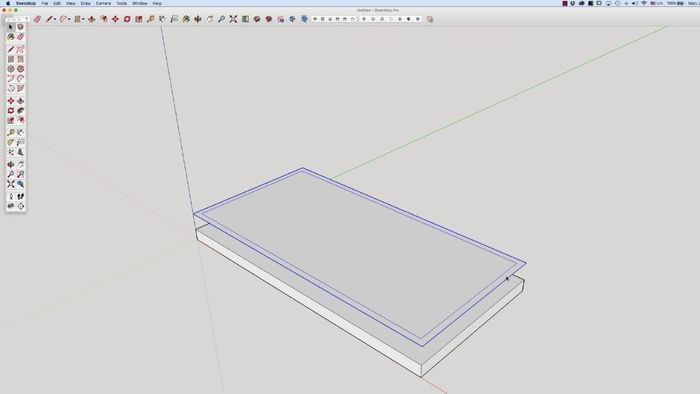Open the Edit menu
This screenshot has height=394, width=700.
click(x=57, y=3)
